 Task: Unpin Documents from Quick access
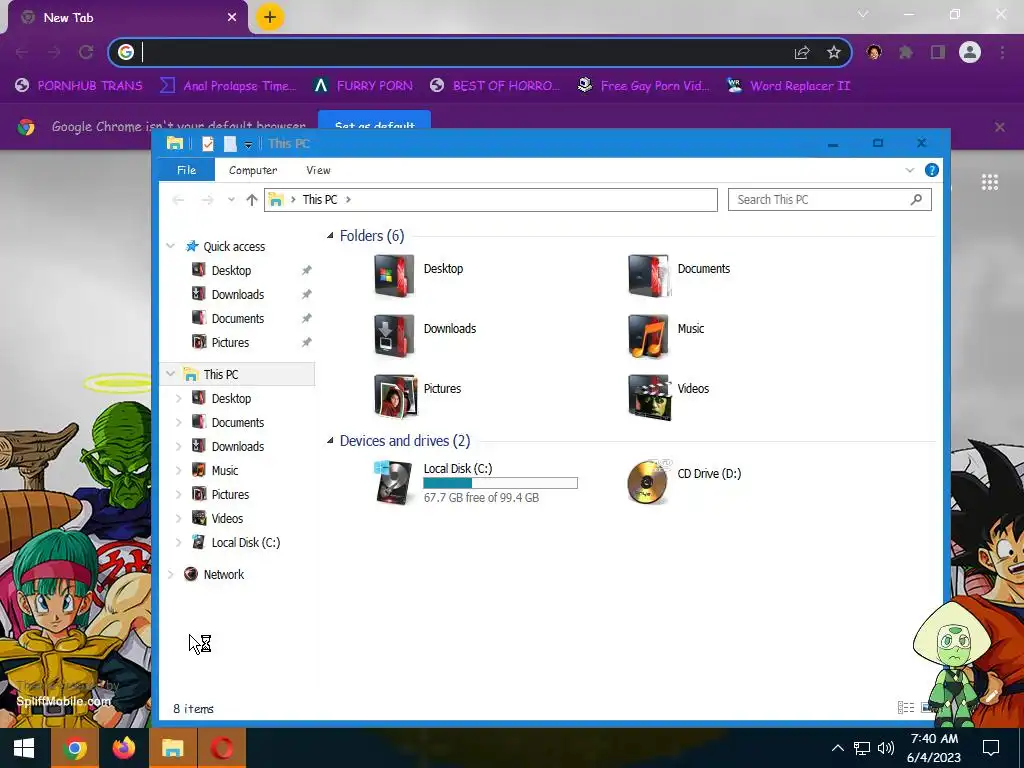(306, 319)
